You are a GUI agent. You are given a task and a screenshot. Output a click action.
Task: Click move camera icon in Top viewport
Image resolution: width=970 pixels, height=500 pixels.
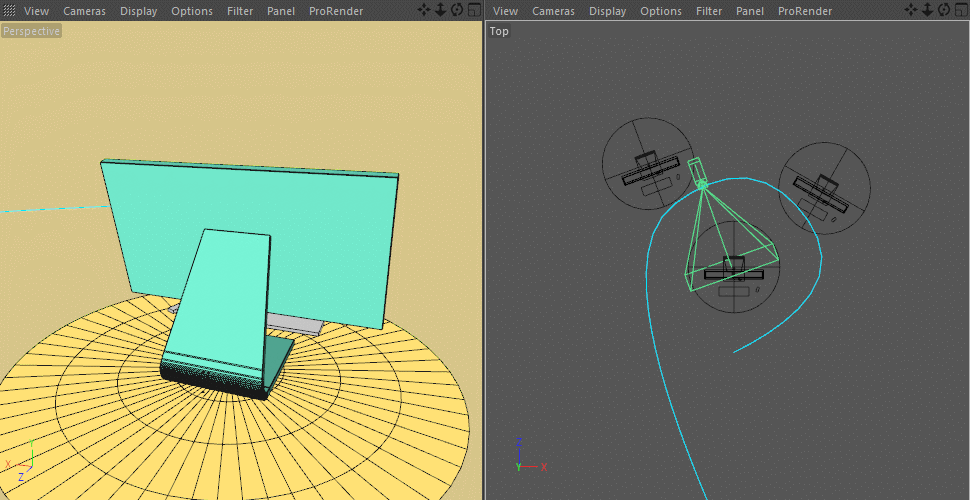click(911, 9)
